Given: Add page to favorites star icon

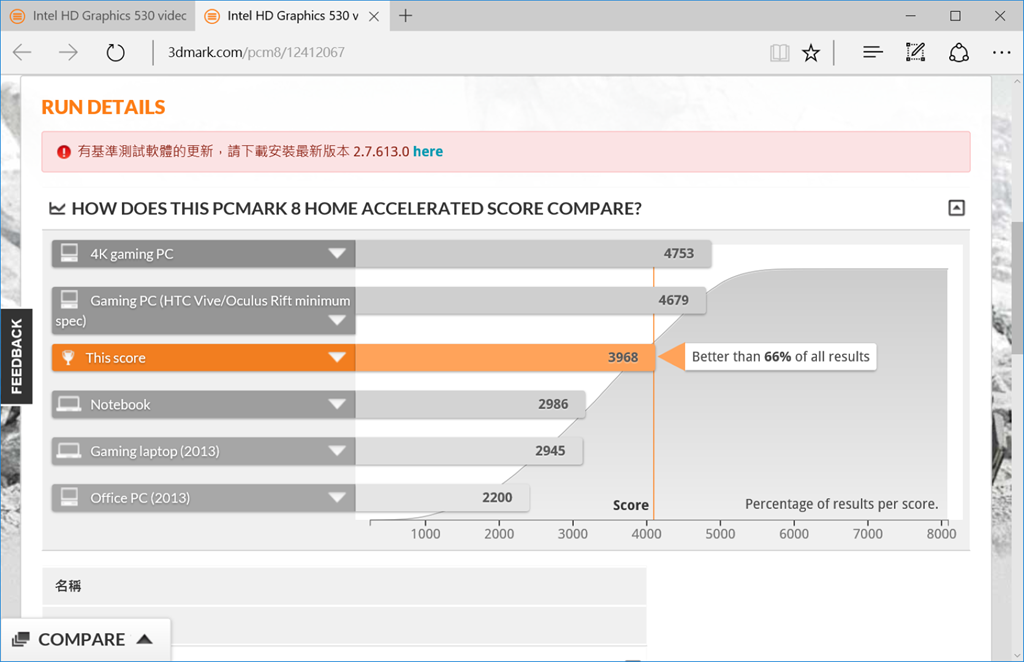Looking at the screenshot, I should point(811,53).
